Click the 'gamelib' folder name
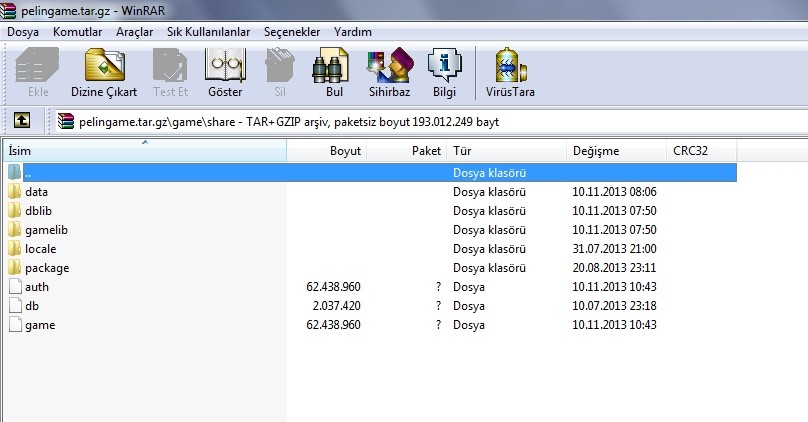Image resolution: width=808 pixels, height=422 pixels. coord(46,230)
